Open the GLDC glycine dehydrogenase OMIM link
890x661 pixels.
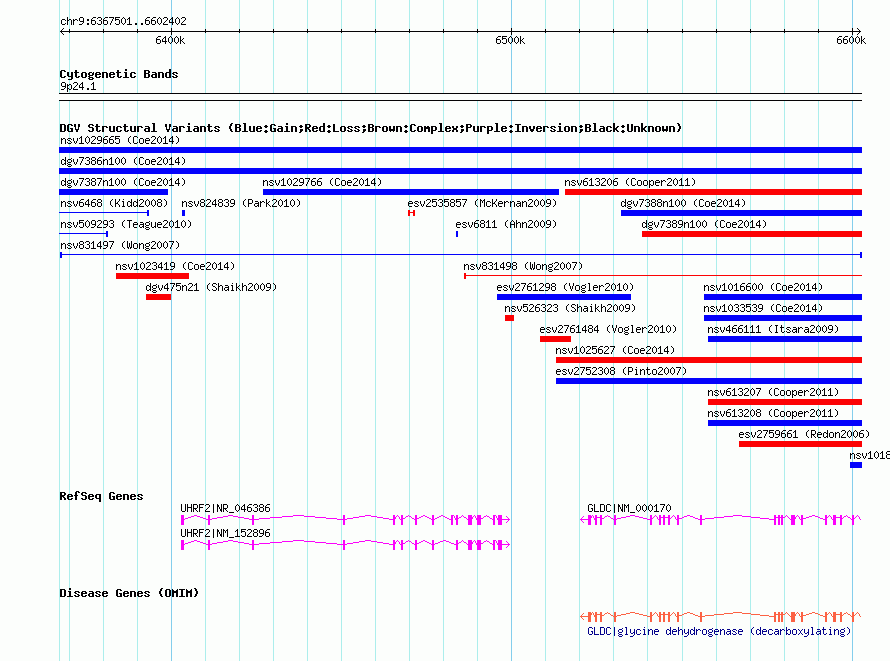click(719, 631)
